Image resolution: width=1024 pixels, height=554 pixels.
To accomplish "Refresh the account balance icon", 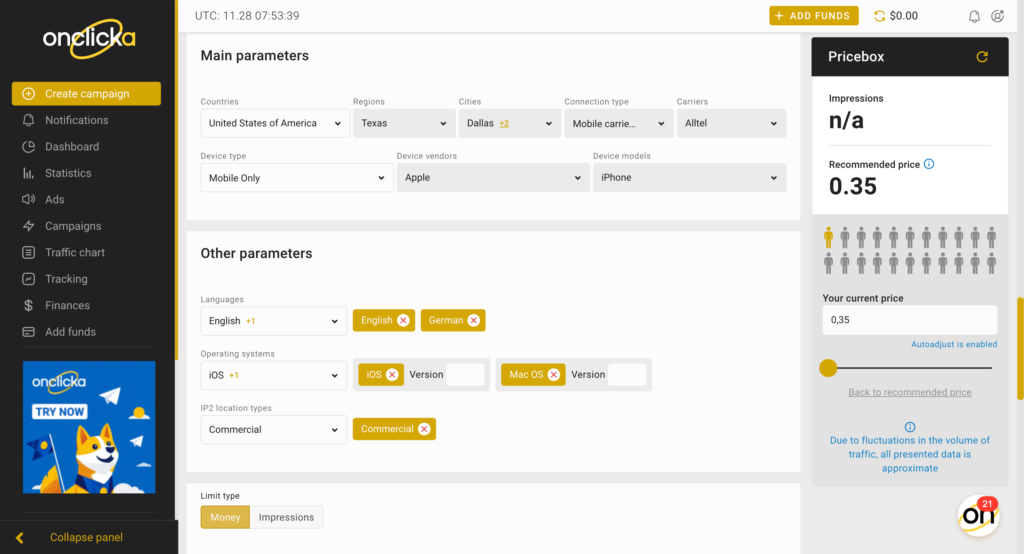I will click(x=880, y=16).
